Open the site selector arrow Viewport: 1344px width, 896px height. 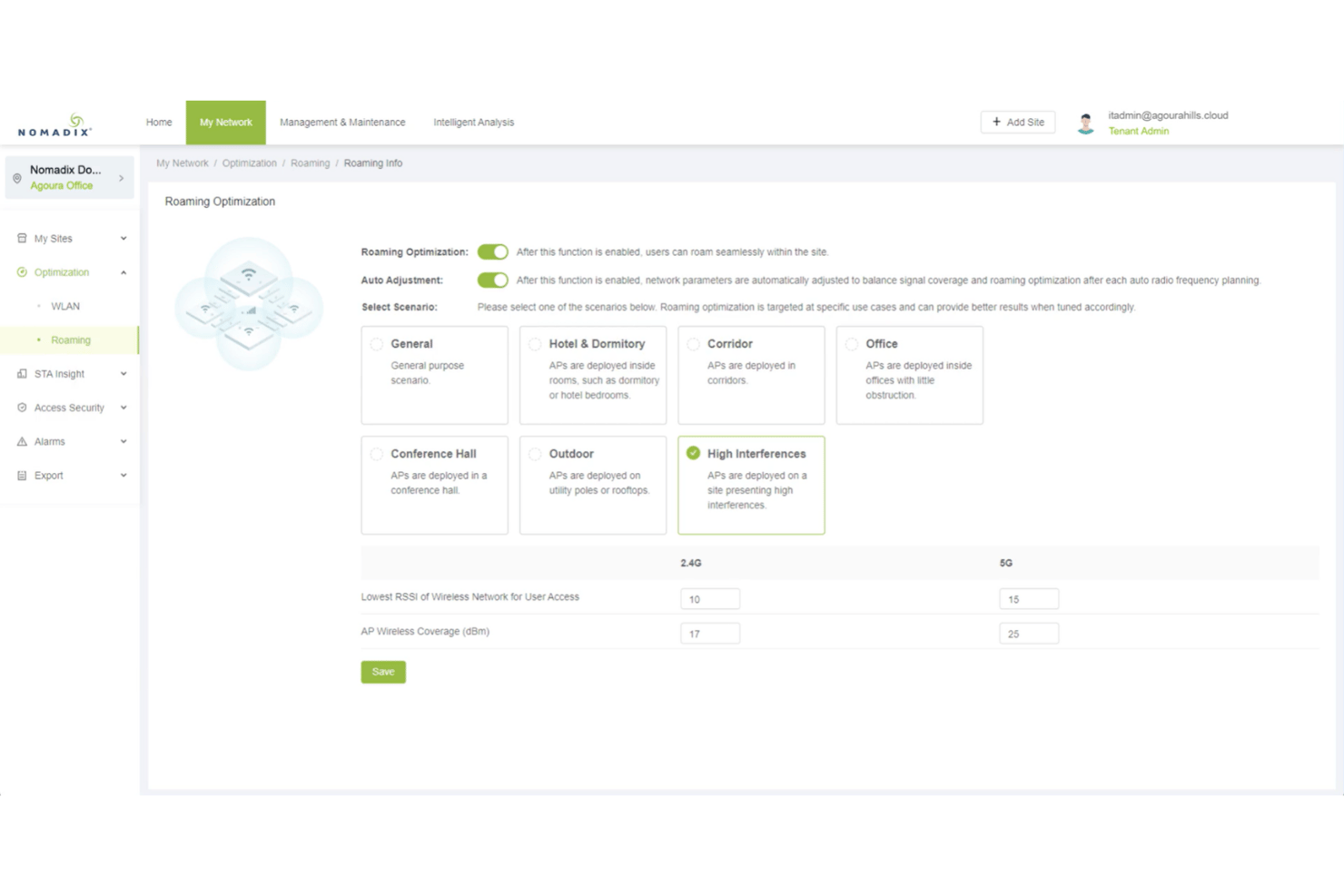click(x=121, y=178)
